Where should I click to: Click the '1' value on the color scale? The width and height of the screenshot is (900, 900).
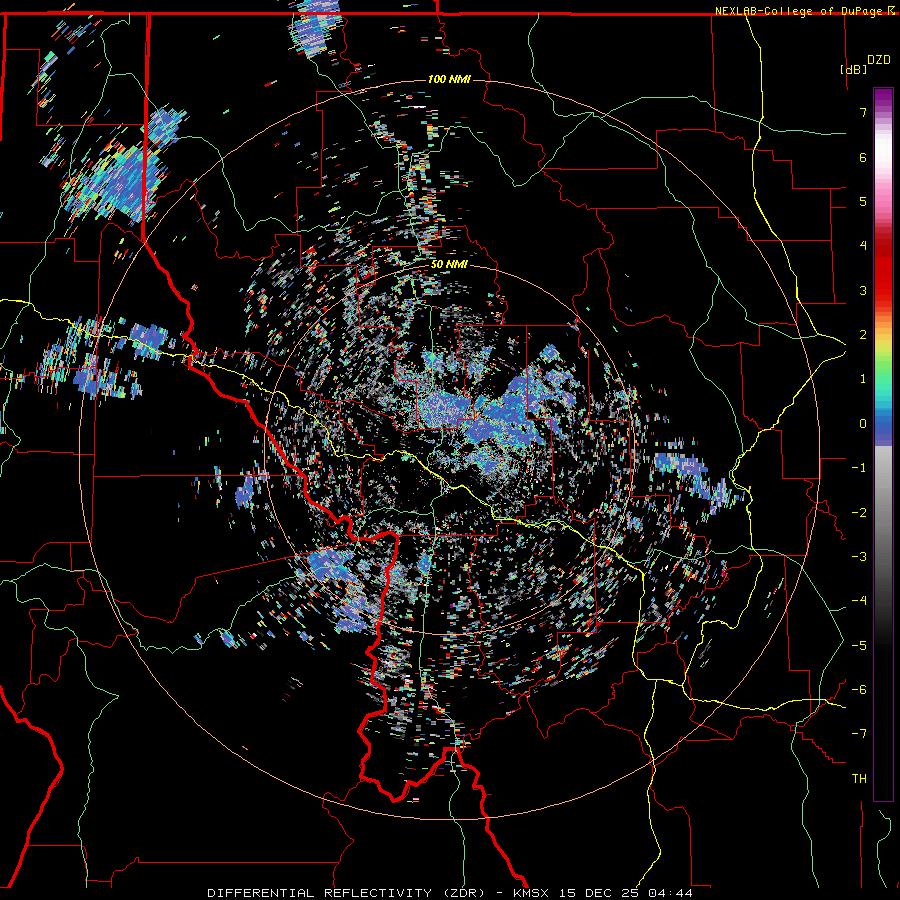tap(863, 379)
